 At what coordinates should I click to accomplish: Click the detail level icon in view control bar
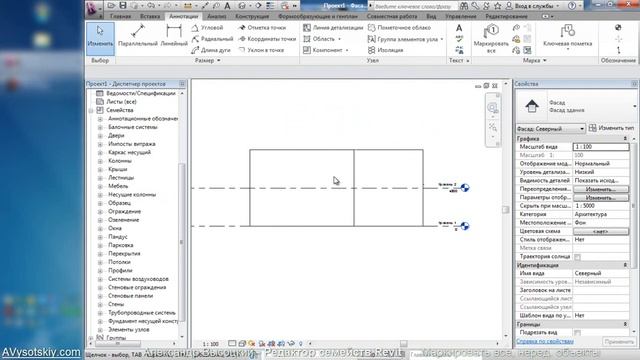pyautogui.click(x=232, y=344)
